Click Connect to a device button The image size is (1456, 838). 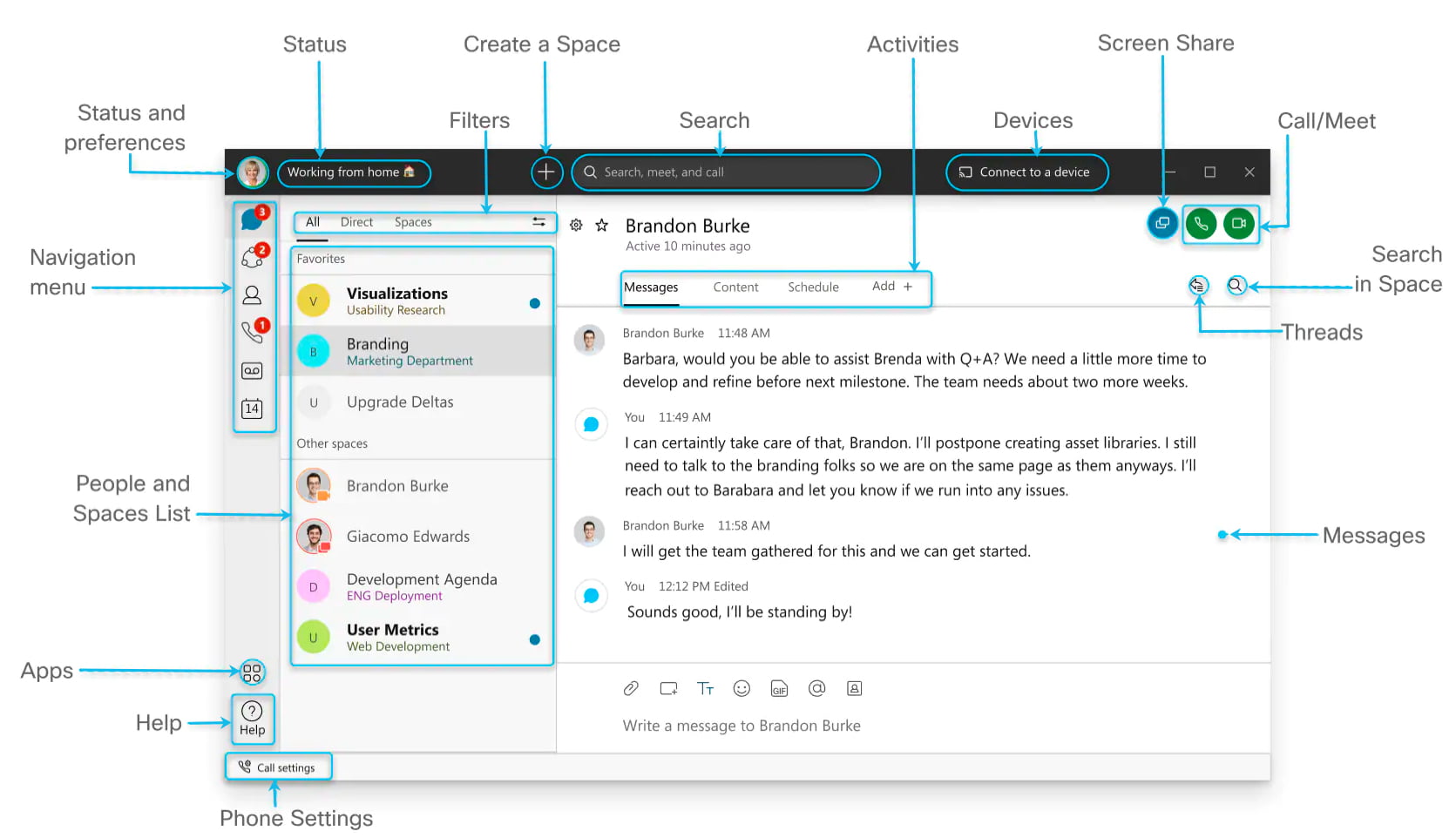(x=1026, y=172)
